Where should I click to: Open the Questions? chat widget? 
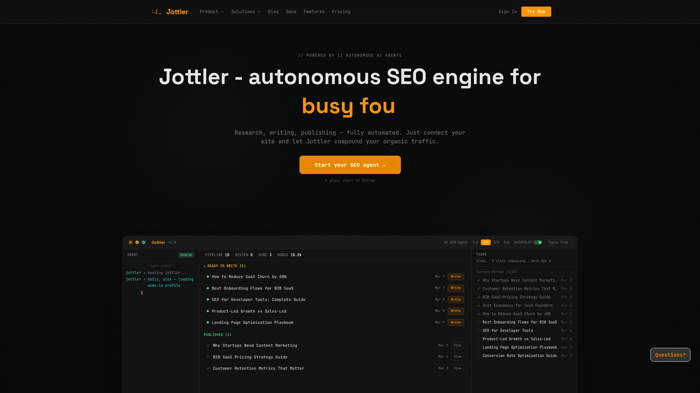coord(670,355)
